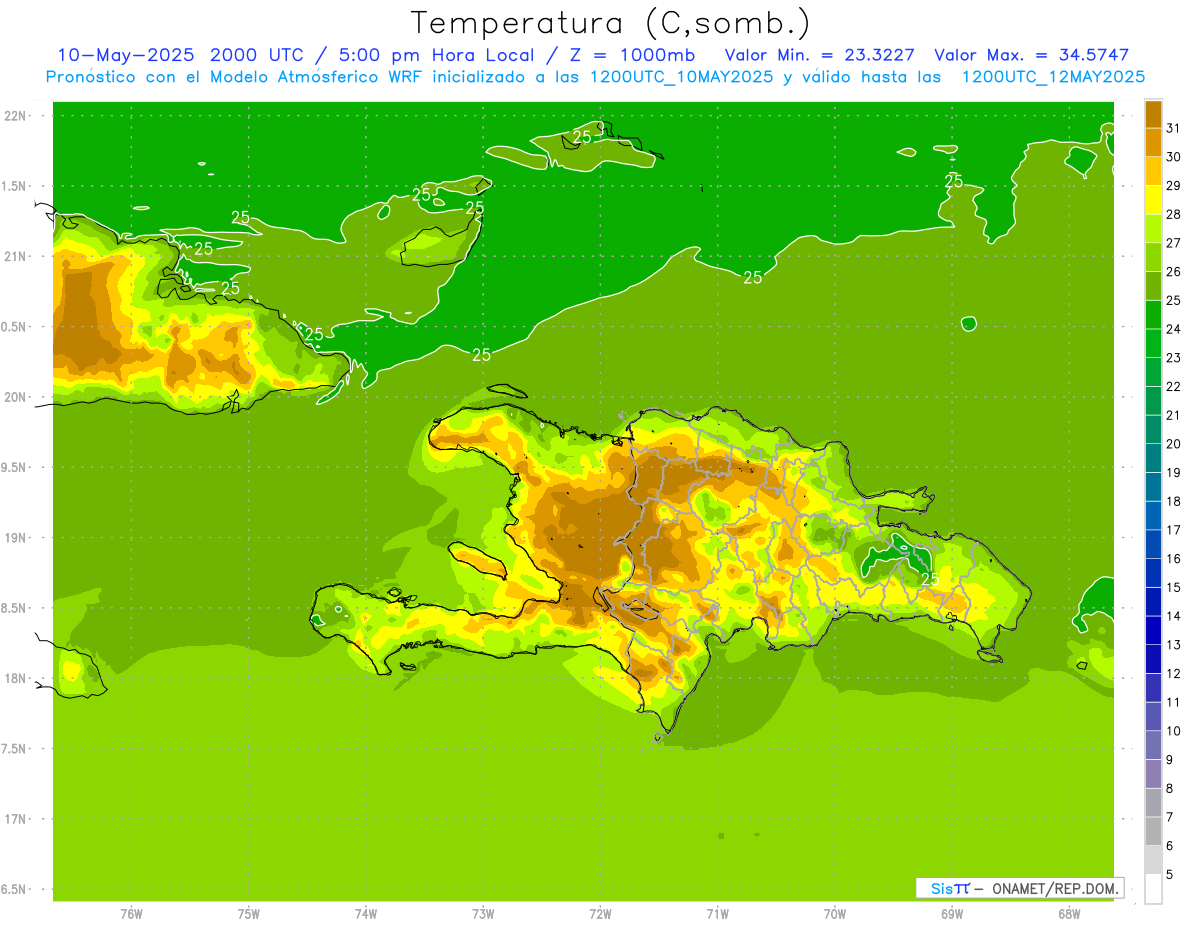Click the white swatch below 5

1153,889
